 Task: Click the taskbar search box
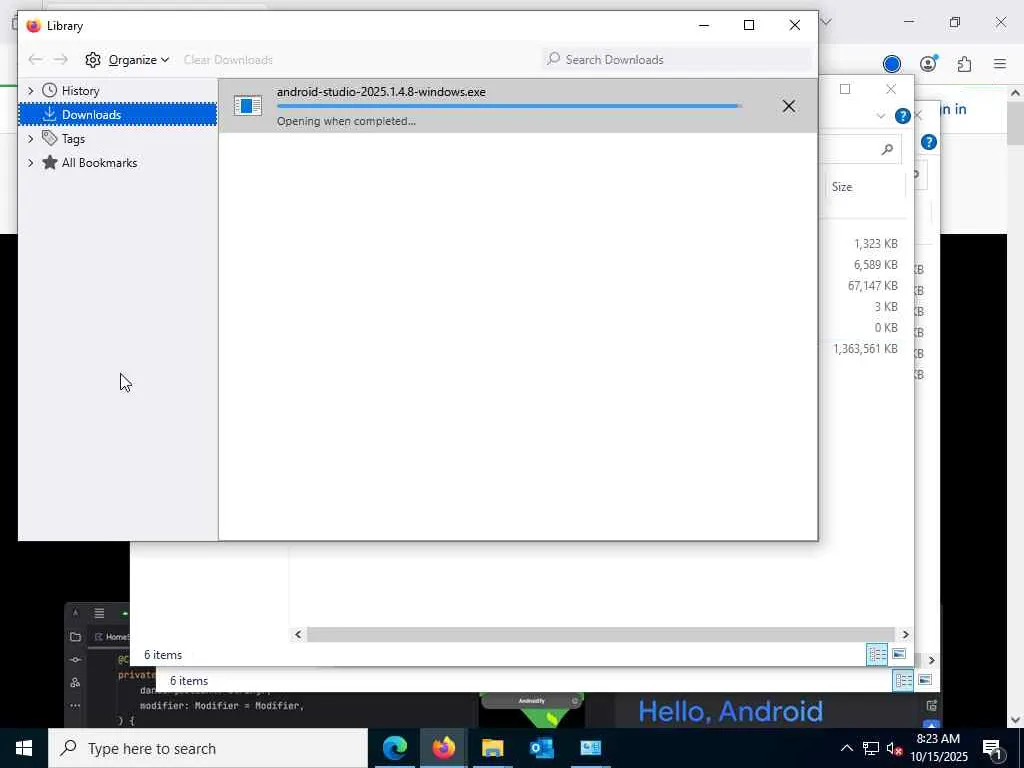click(x=208, y=748)
